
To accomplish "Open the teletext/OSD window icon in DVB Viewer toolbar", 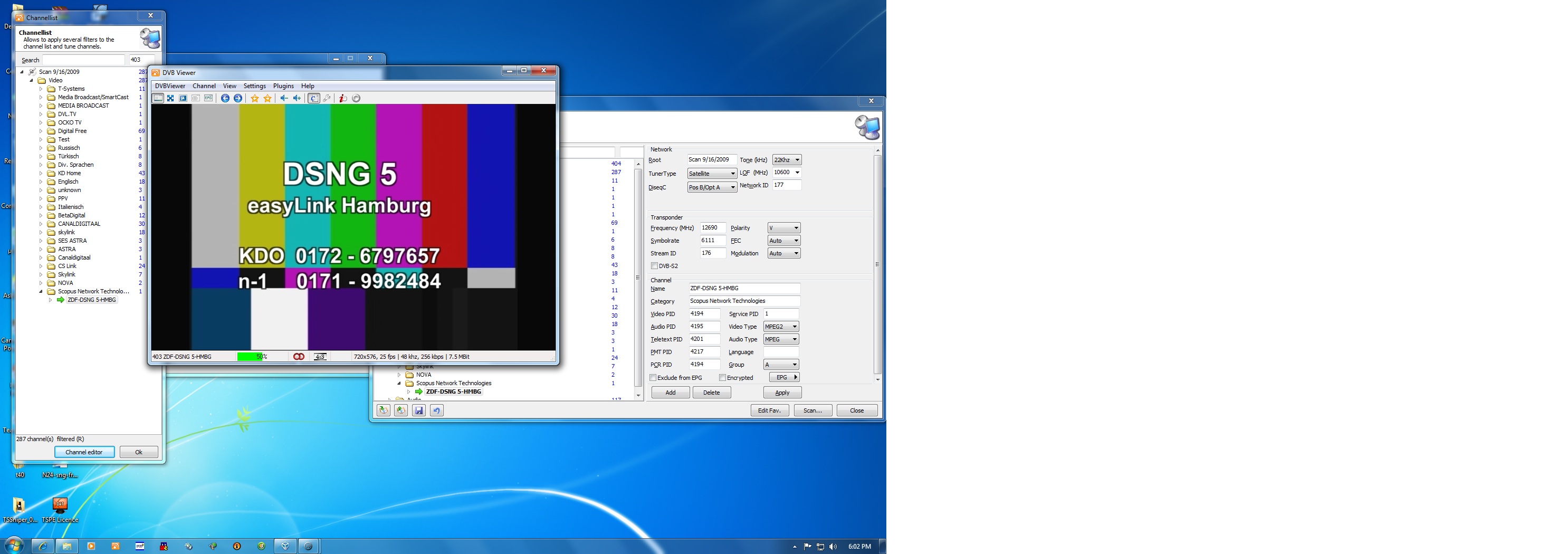I will pos(195,98).
